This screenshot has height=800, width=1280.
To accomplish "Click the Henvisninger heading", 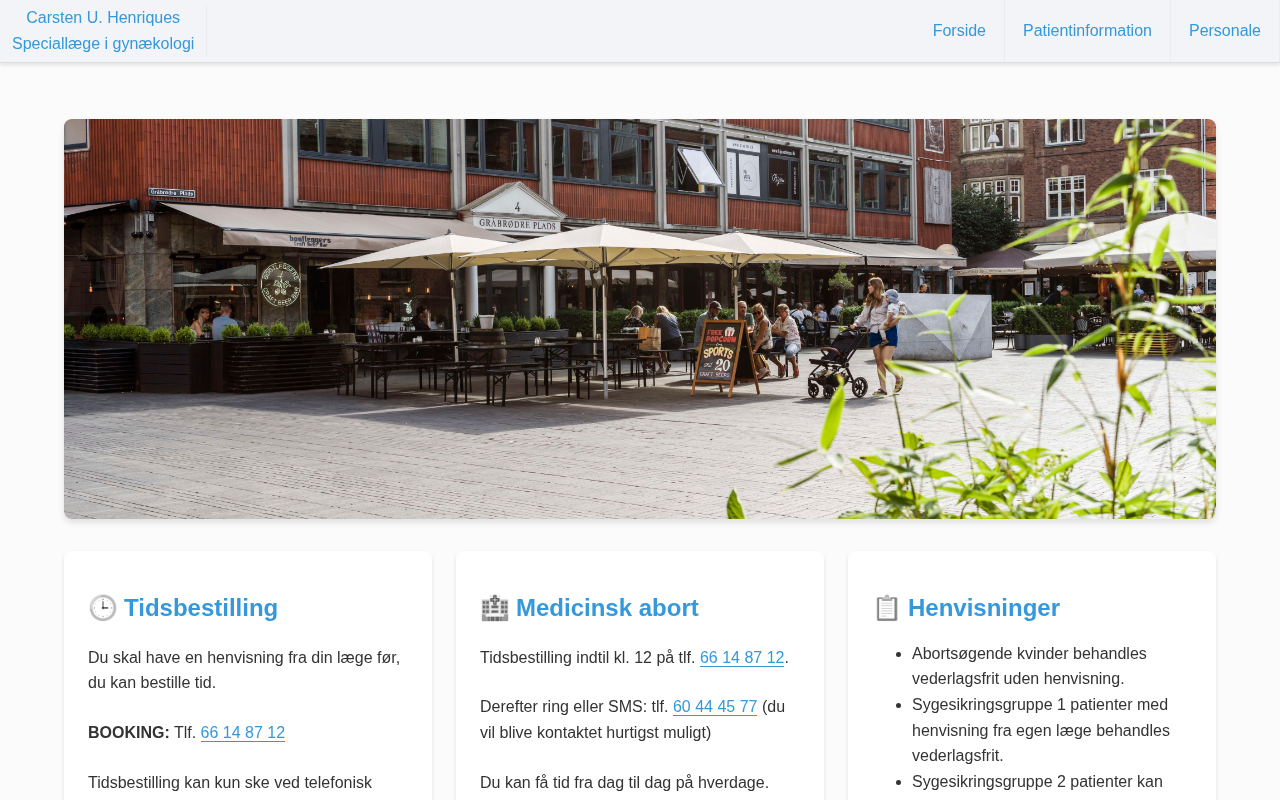I will [x=984, y=608].
